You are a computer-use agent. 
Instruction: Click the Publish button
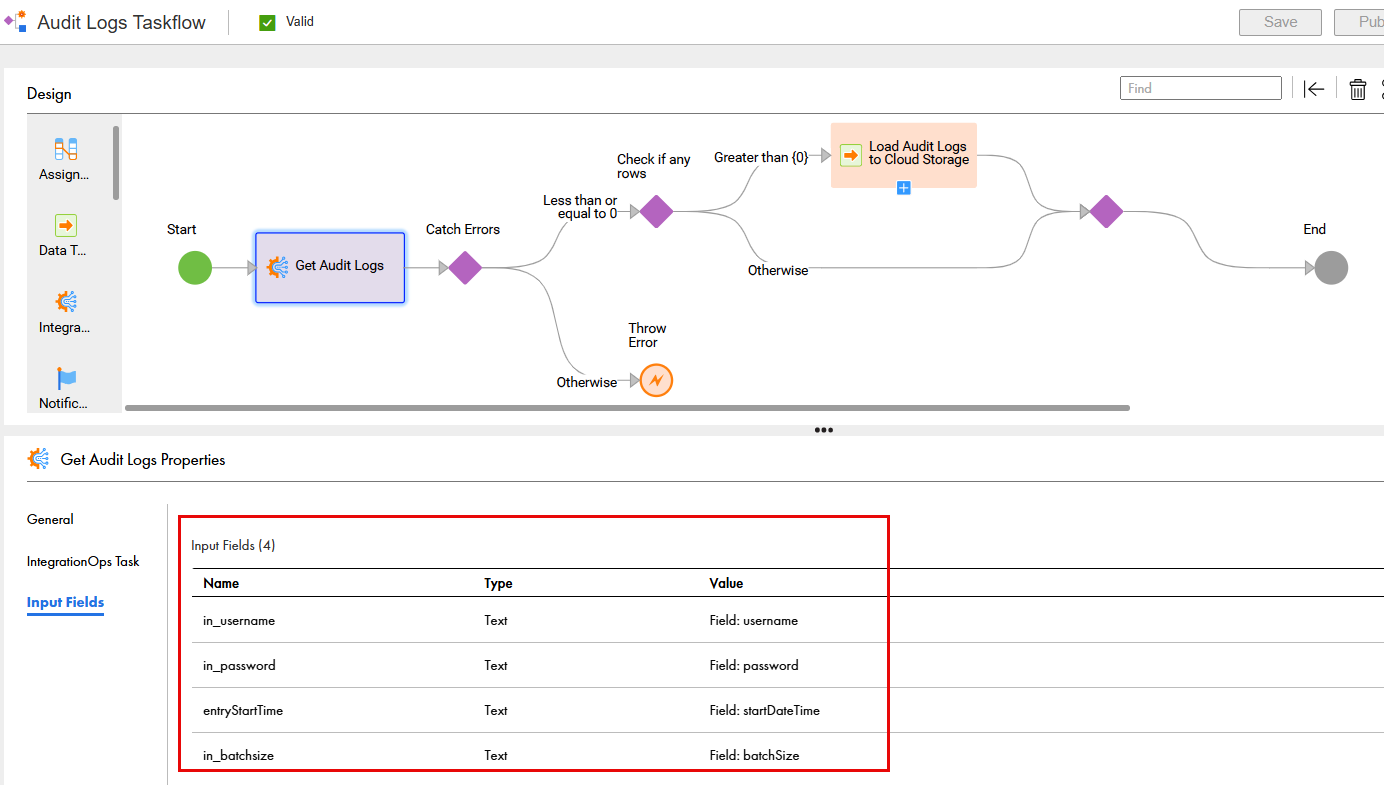click(1361, 22)
